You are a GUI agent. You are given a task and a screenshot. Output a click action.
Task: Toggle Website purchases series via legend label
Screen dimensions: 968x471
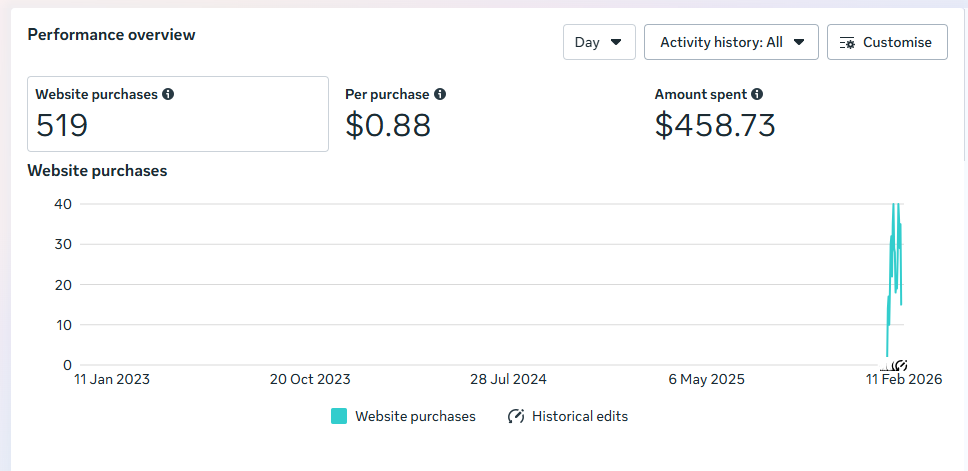[x=415, y=416]
